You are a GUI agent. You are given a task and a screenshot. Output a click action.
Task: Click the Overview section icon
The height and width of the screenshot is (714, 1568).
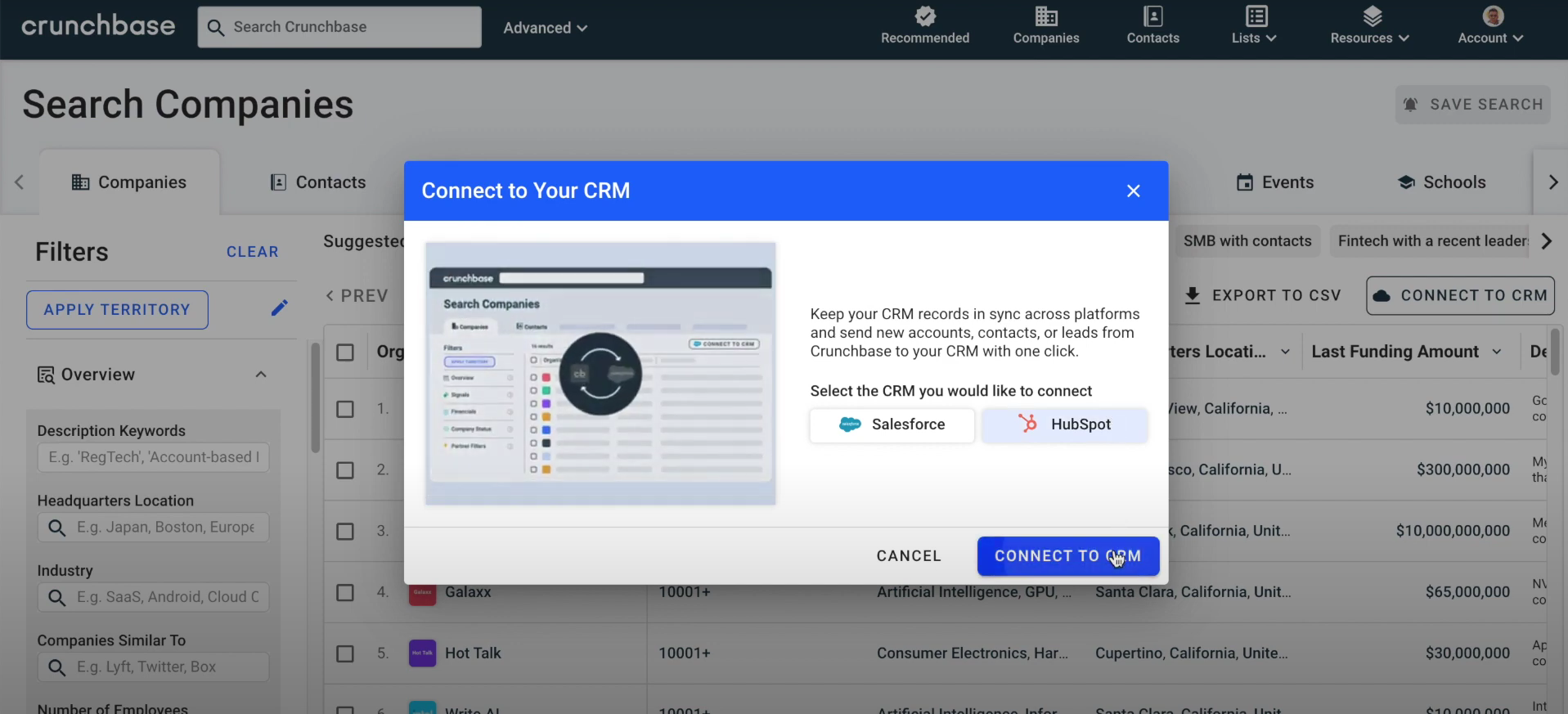click(46, 375)
